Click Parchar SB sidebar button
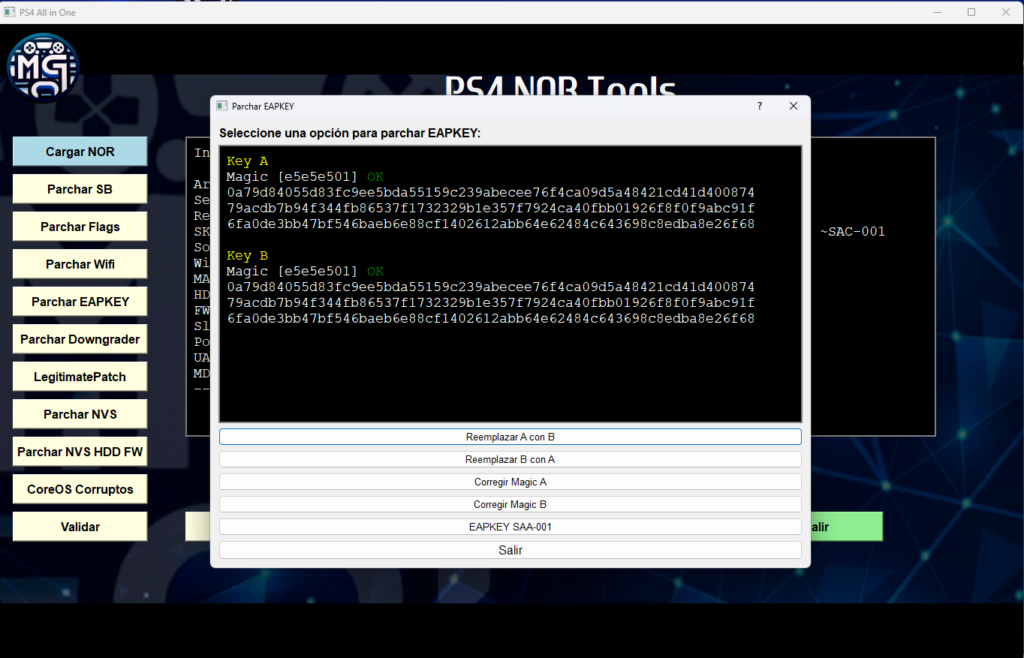 pyautogui.click(x=80, y=189)
